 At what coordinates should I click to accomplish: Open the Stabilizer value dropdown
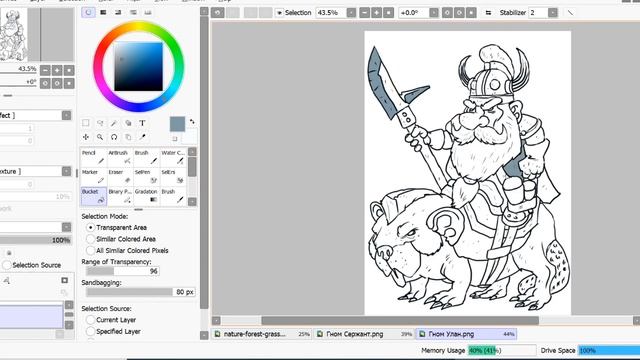click(x=553, y=13)
